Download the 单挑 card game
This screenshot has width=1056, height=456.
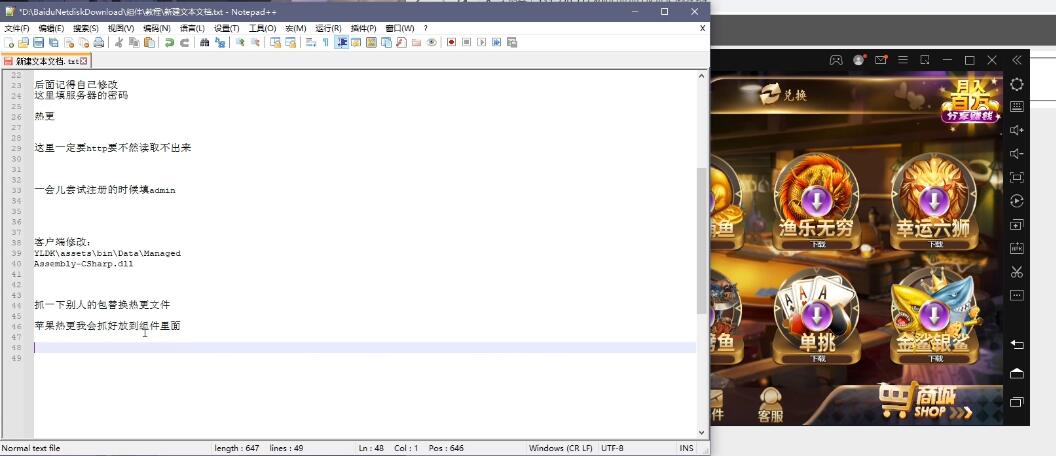[x=816, y=315]
